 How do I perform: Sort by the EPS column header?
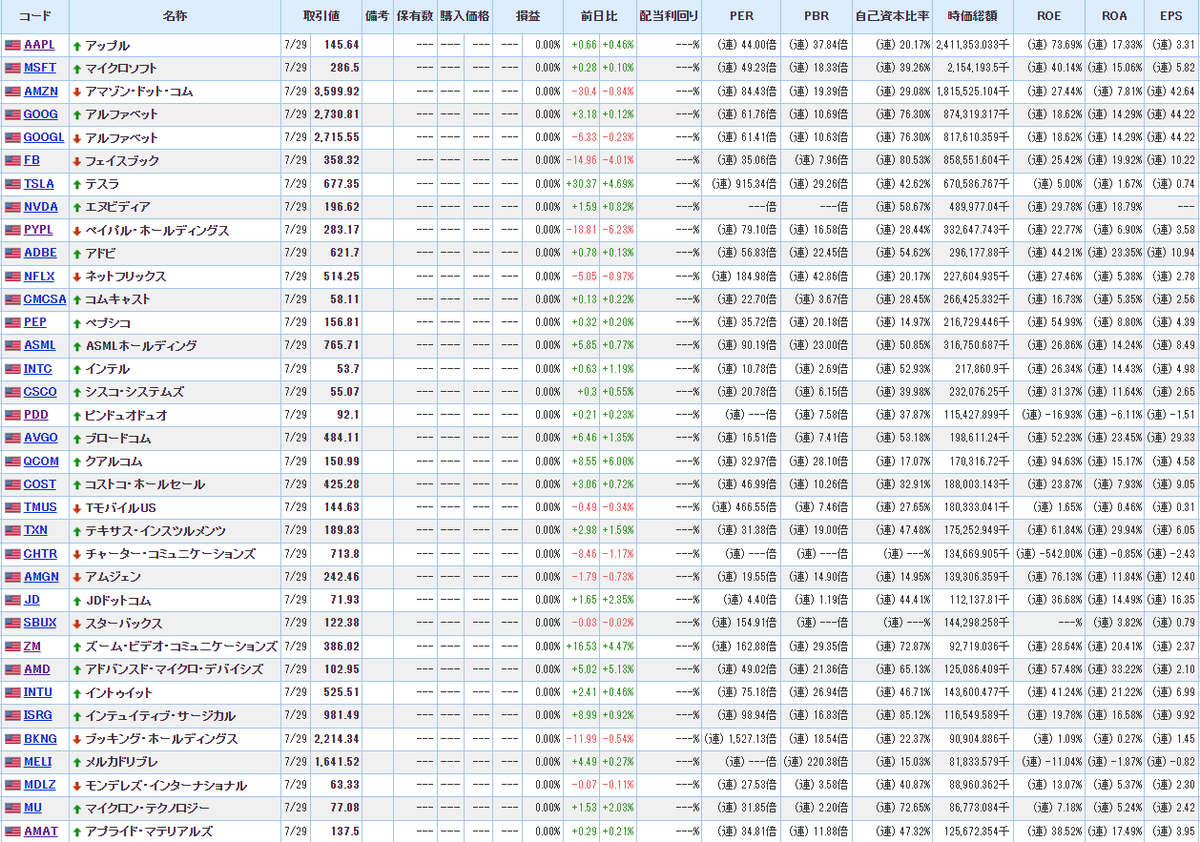1170,17
